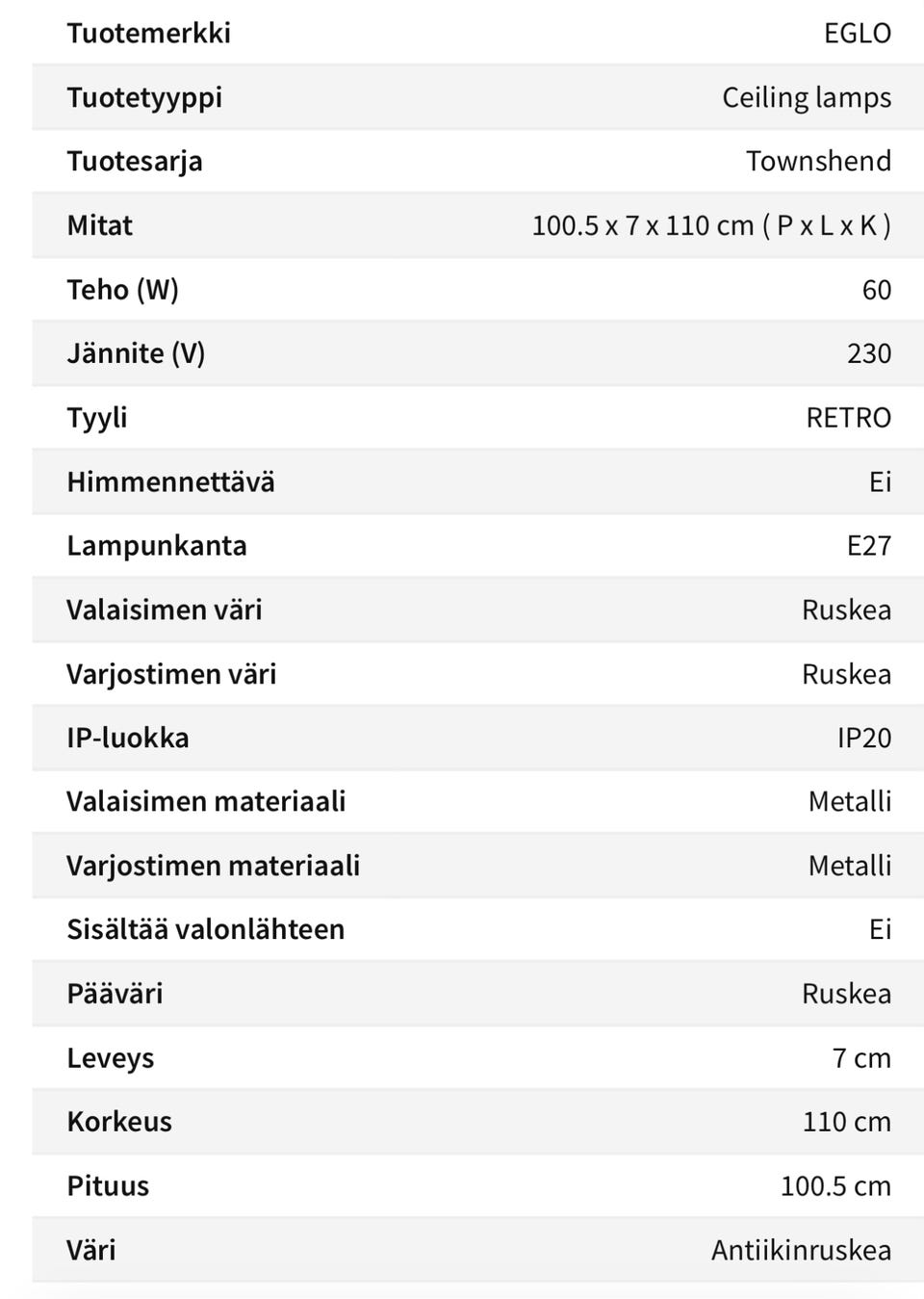Select the IP20 rating value
Image resolution: width=924 pixels, height=1299 pixels.
(x=863, y=738)
